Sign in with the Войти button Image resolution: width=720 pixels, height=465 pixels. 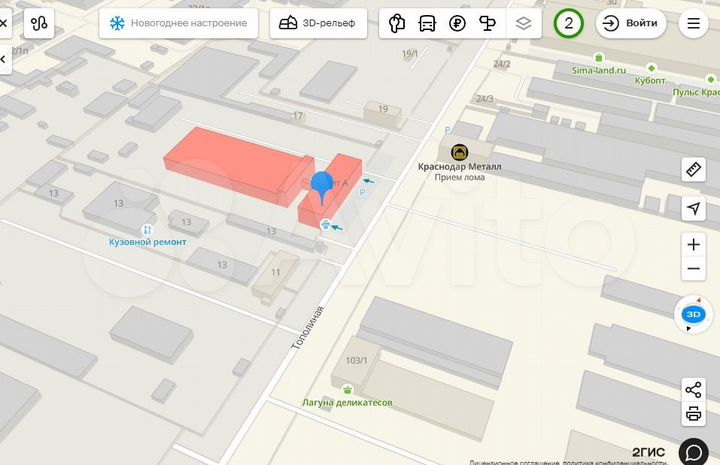coord(631,23)
